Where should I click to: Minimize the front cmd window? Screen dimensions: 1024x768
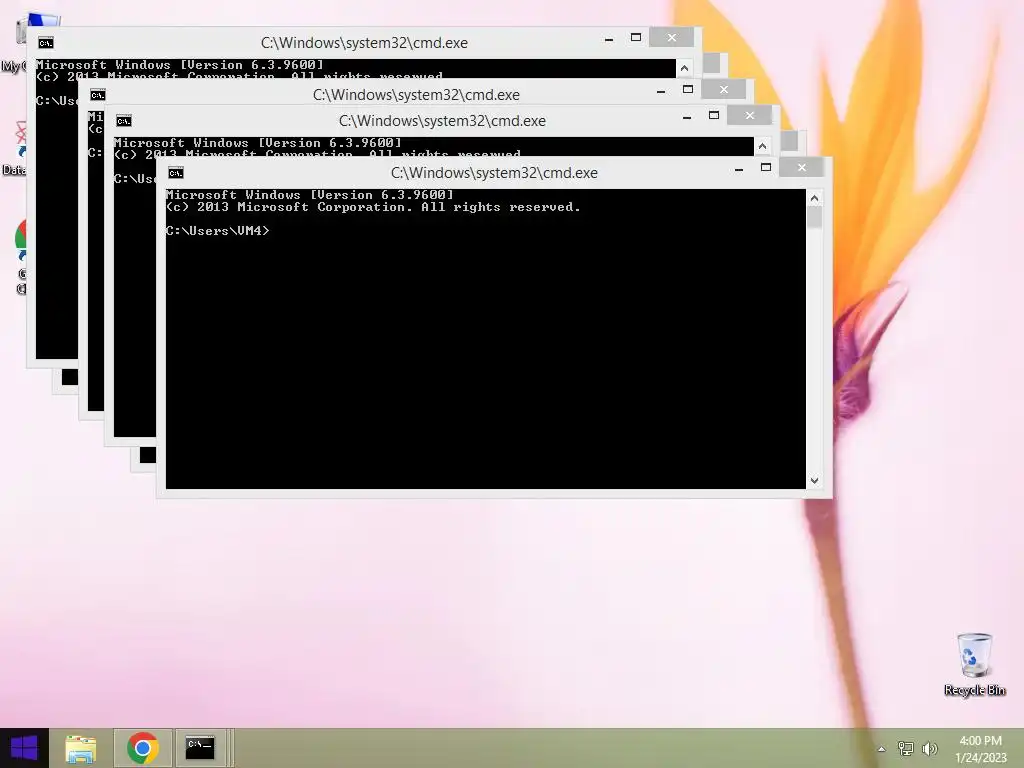[739, 168]
